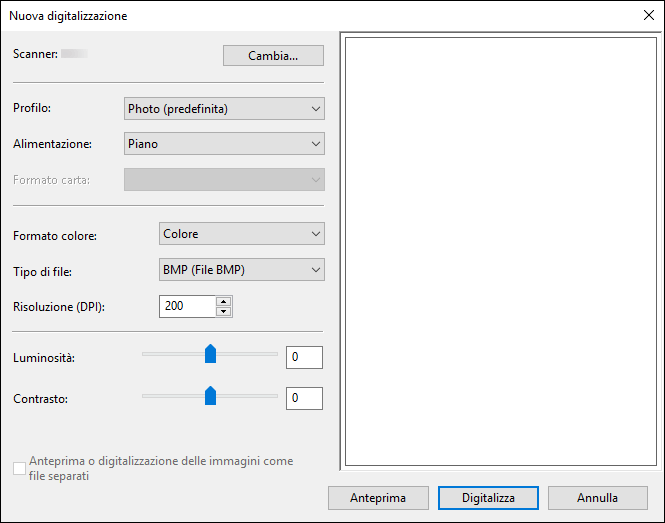This screenshot has height=523, width=665.
Task: Click the Contrasto slider handle
Action: coord(210,396)
